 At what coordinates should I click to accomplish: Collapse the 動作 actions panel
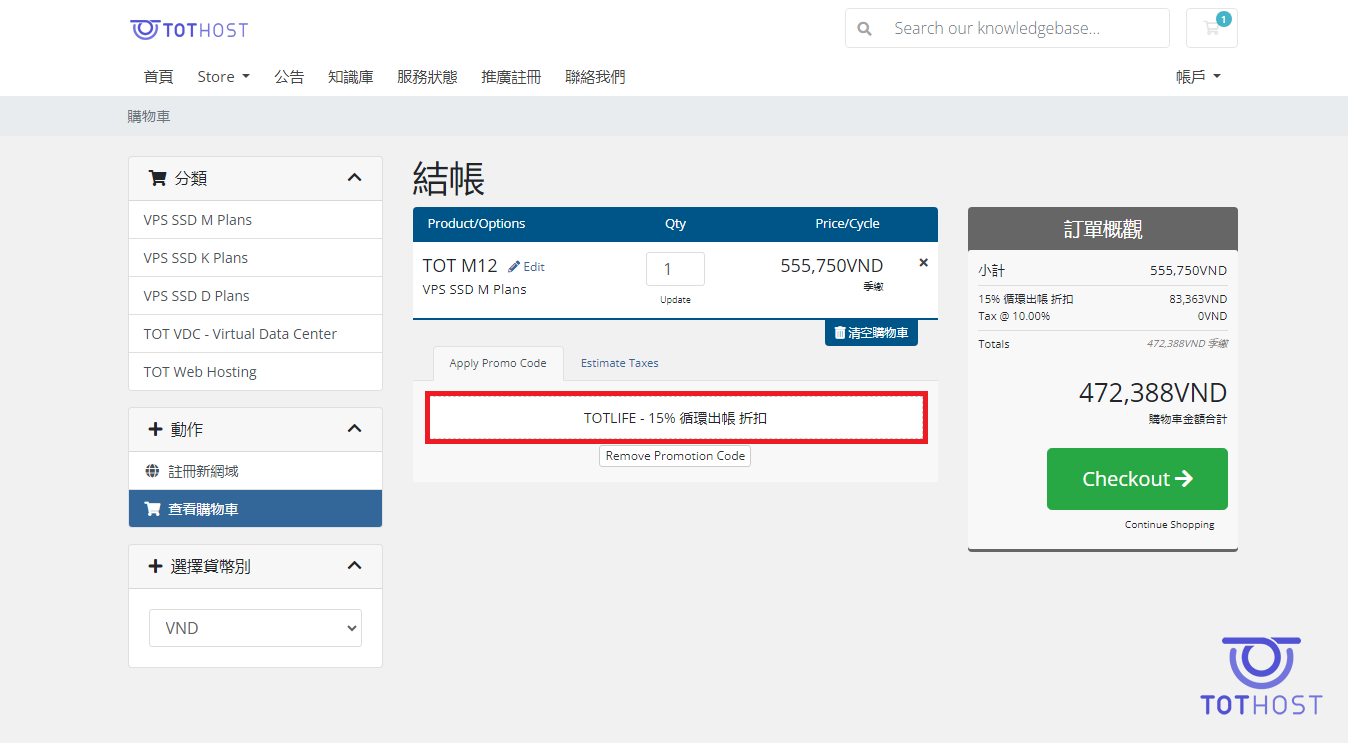(x=354, y=429)
